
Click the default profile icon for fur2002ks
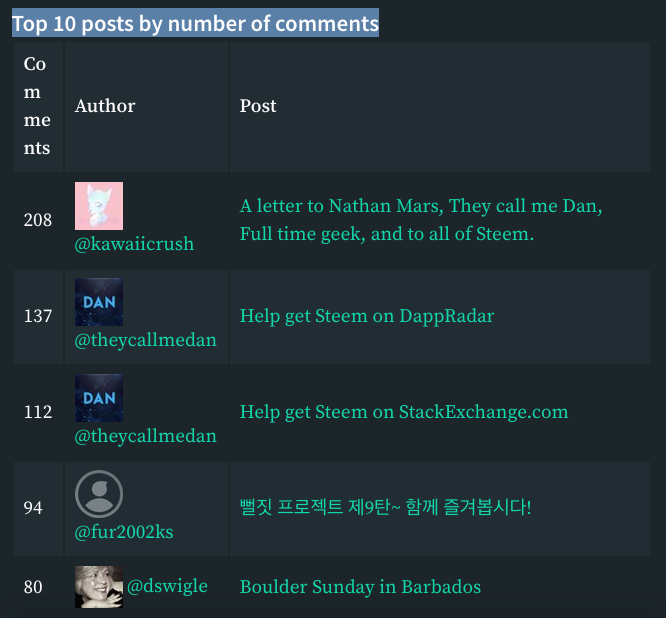click(x=99, y=494)
